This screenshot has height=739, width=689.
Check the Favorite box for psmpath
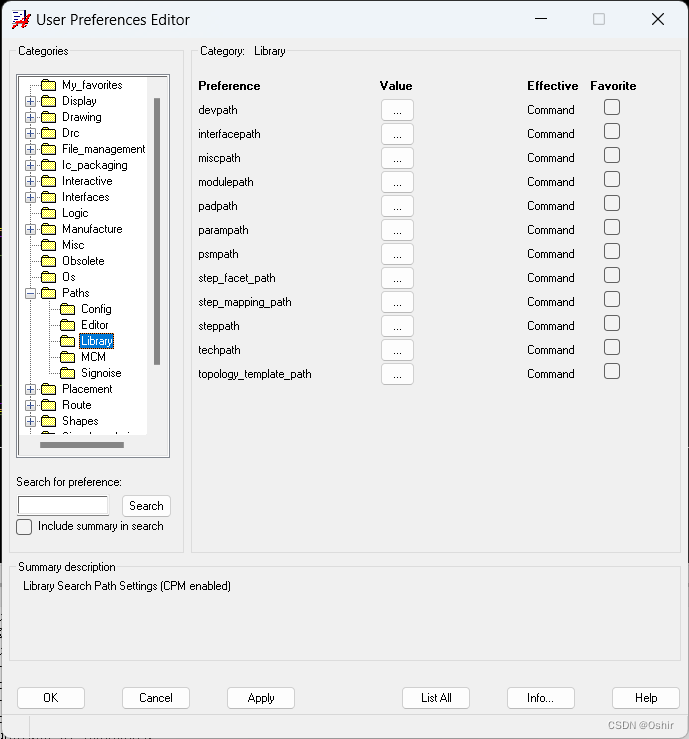[612, 252]
